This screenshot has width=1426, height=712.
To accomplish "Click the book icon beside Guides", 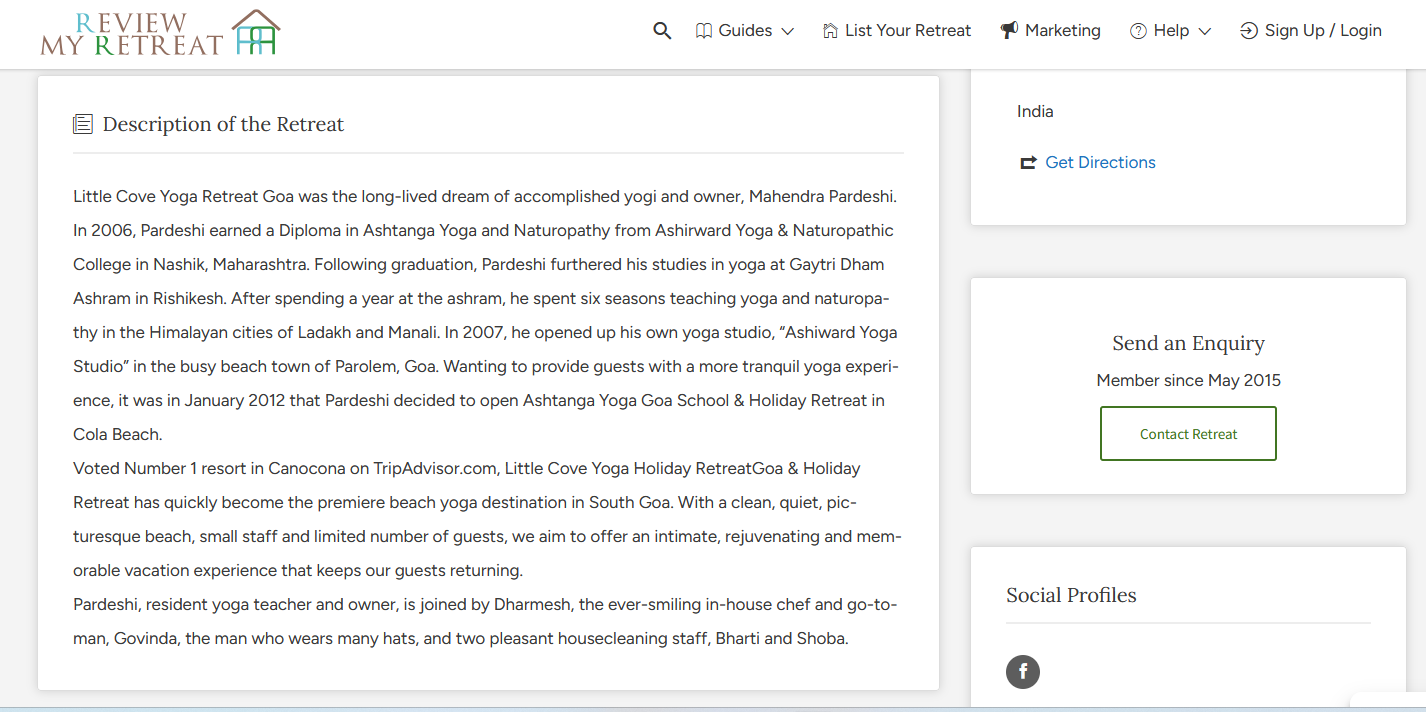I will [x=704, y=31].
